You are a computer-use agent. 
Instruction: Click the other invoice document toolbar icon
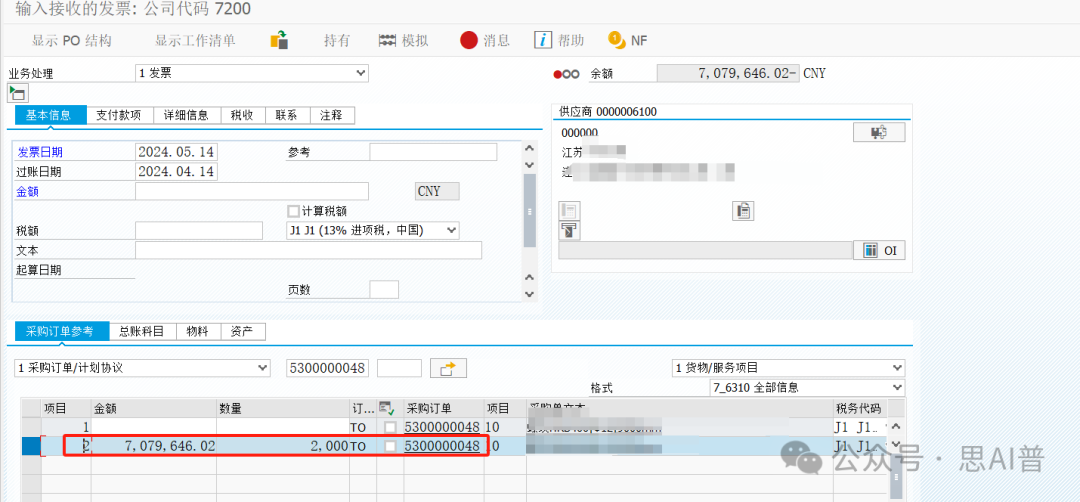click(x=279, y=40)
